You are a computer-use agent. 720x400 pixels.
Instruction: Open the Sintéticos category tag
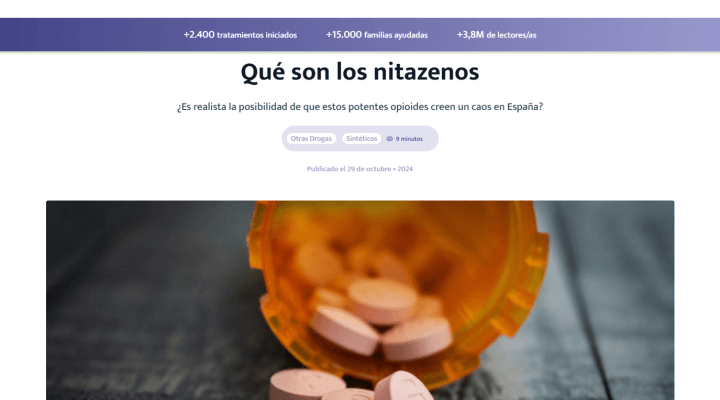(x=361, y=139)
